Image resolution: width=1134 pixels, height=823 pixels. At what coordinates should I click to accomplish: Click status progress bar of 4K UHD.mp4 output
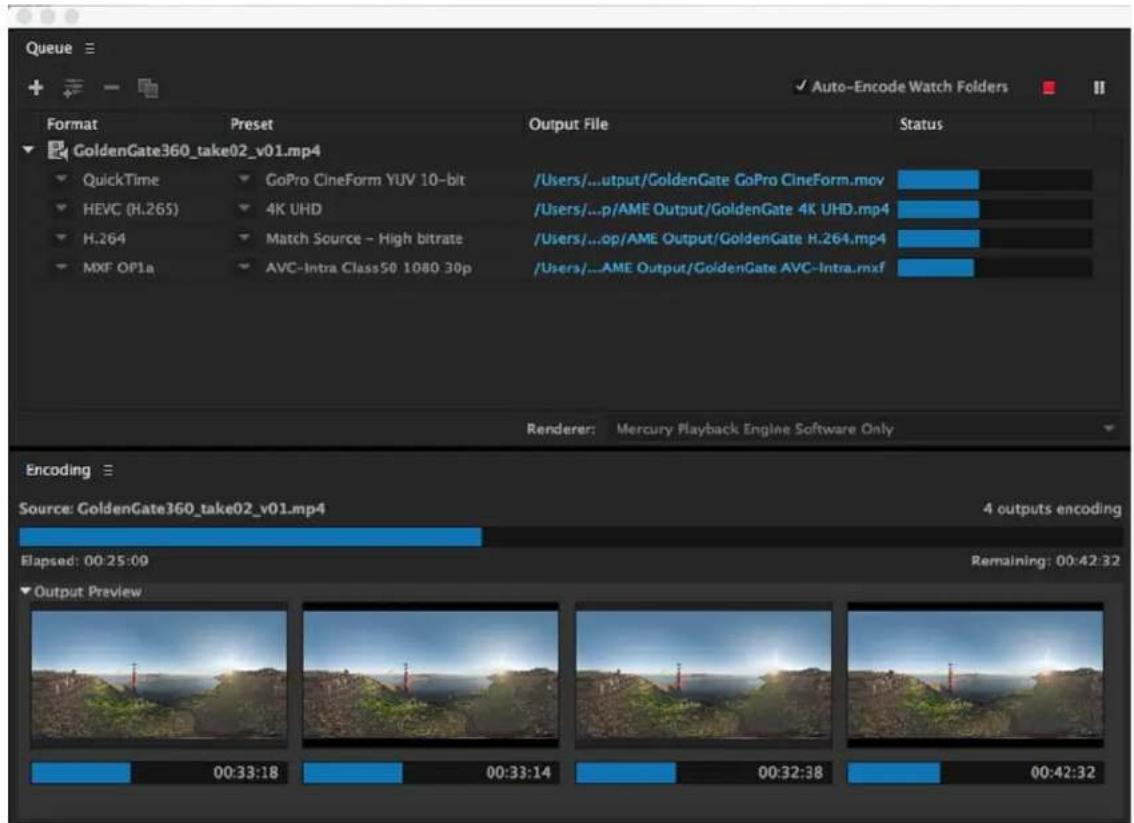(994, 210)
